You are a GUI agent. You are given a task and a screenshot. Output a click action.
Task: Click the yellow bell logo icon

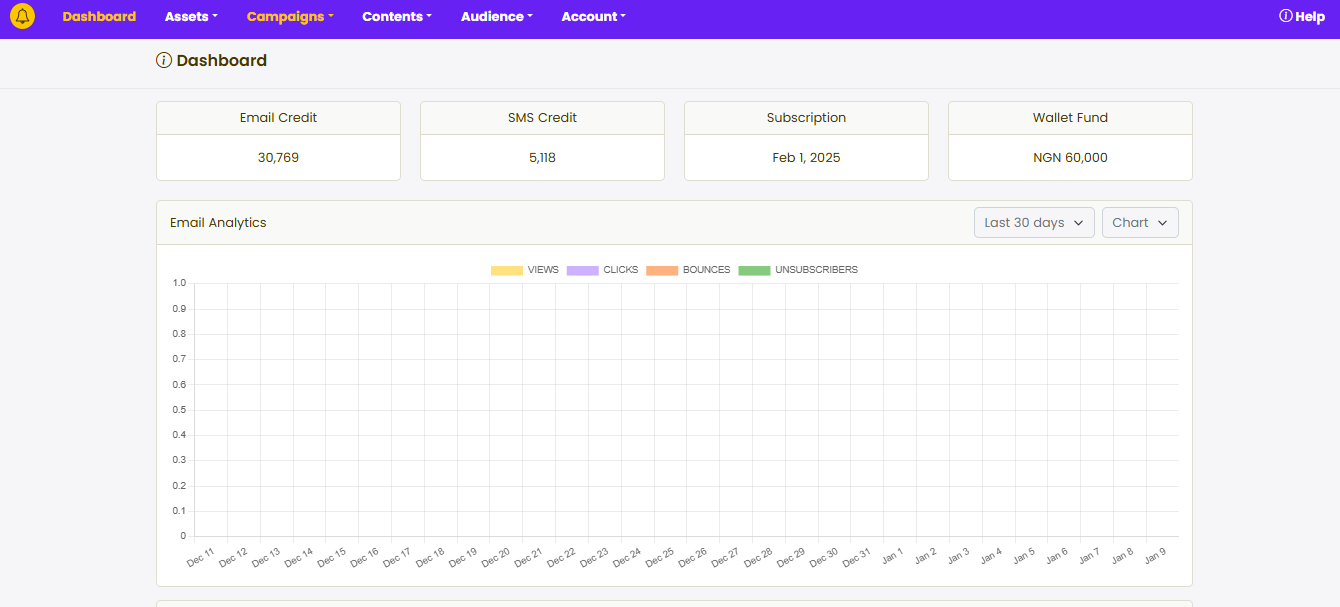click(22, 16)
